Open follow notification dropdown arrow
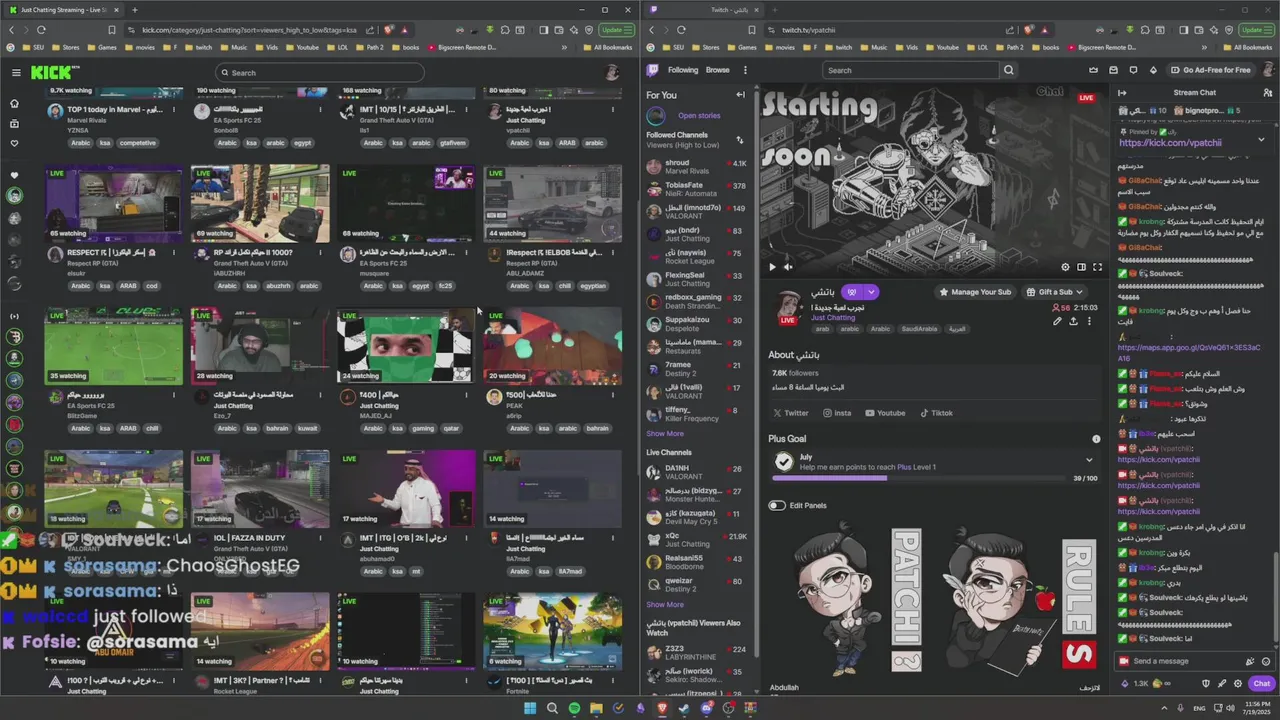Image resolution: width=1280 pixels, height=720 pixels. click(871, 292)
